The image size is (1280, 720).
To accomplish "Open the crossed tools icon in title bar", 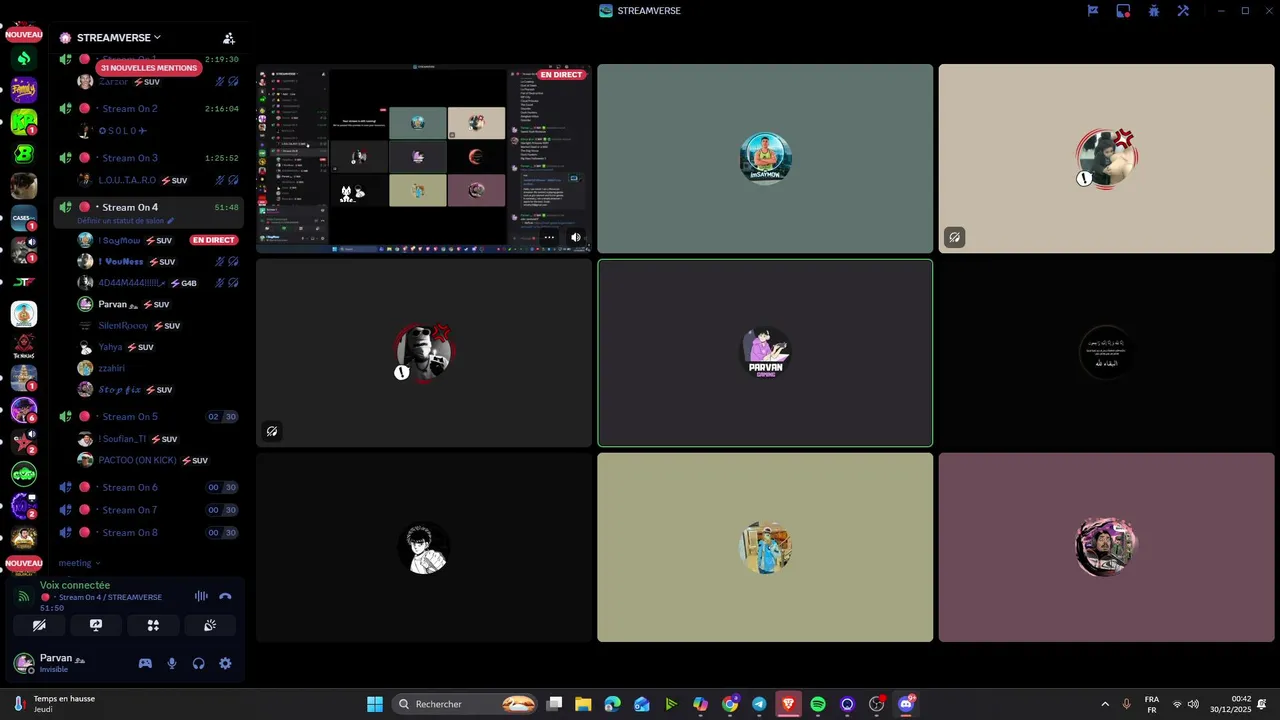I will pyautogui.click(x=1183, y=11).
